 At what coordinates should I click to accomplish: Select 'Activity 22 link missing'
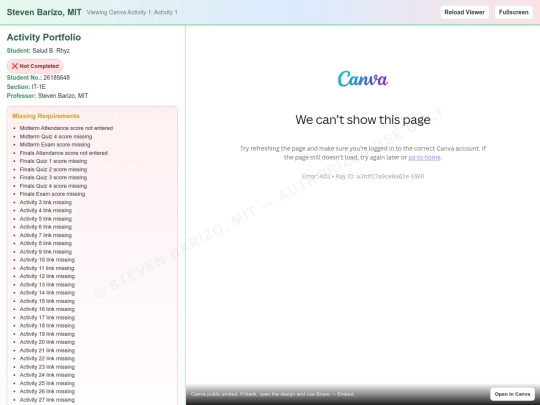[47, 359]
